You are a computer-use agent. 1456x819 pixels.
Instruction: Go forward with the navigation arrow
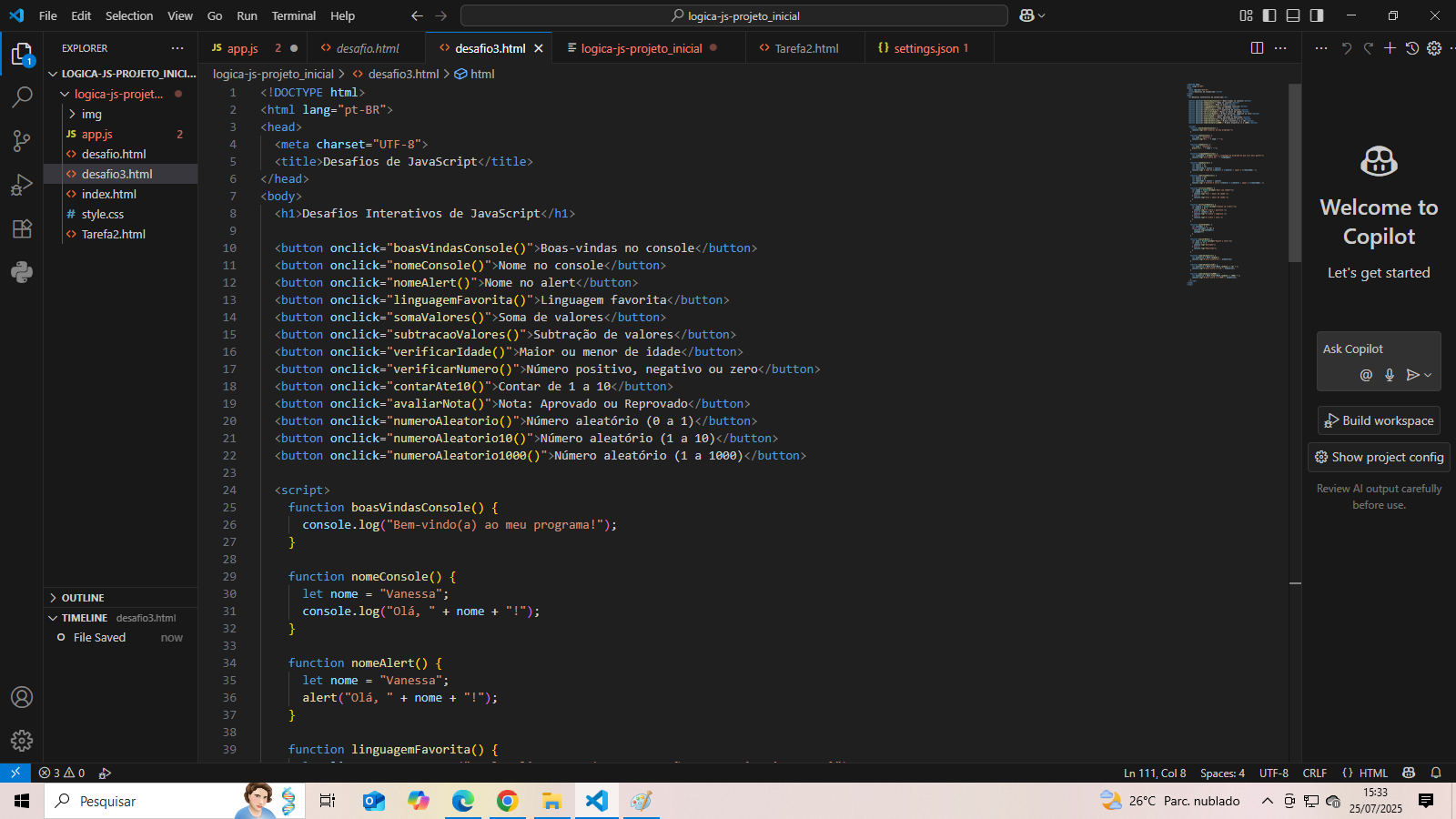441,15
